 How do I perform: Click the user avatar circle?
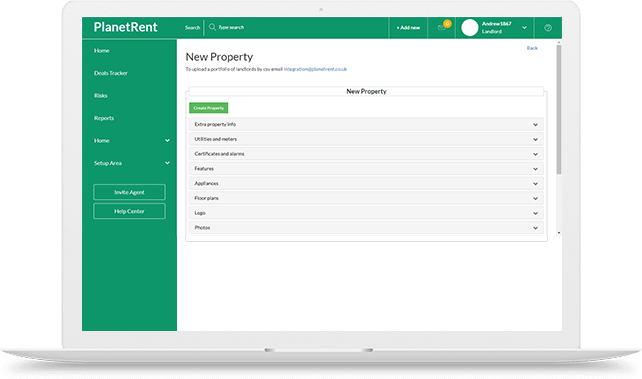pos(470,27)
